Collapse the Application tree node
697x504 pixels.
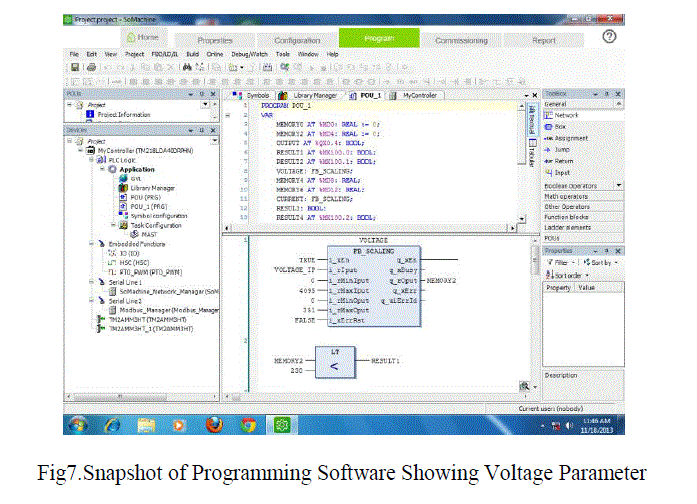pyautogui.click(x=101, y=169)
